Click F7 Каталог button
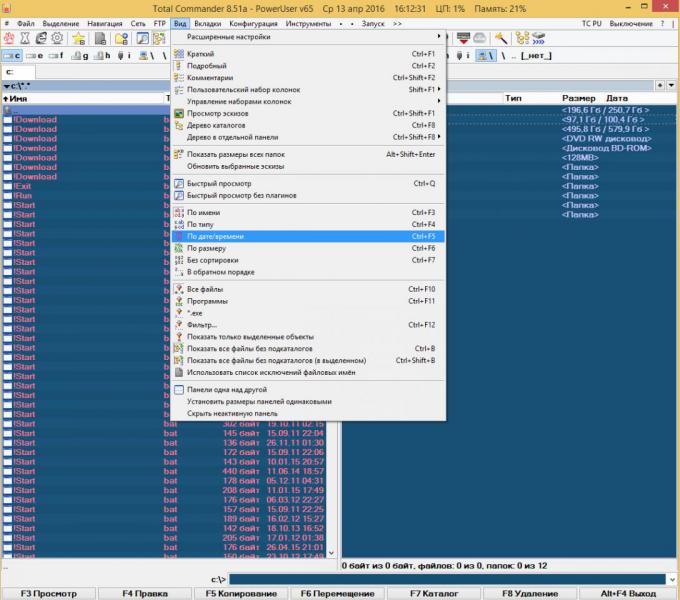The height and width of the screenshot is (600, 680). (434, 593)
